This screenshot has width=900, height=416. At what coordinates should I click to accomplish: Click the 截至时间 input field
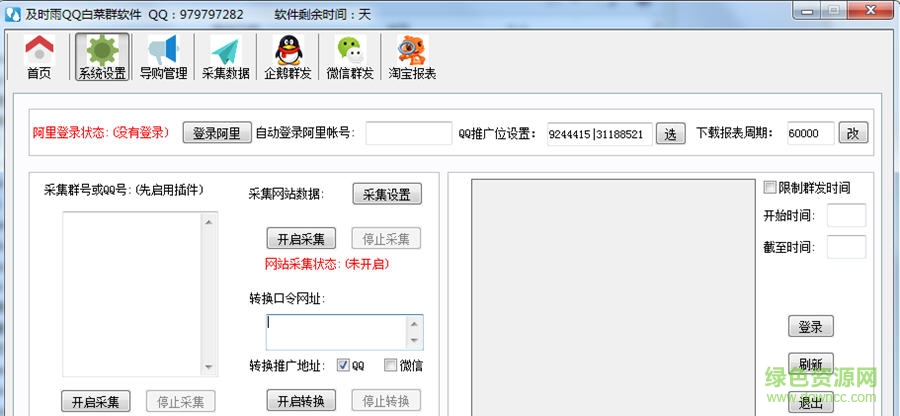[846, 247]
